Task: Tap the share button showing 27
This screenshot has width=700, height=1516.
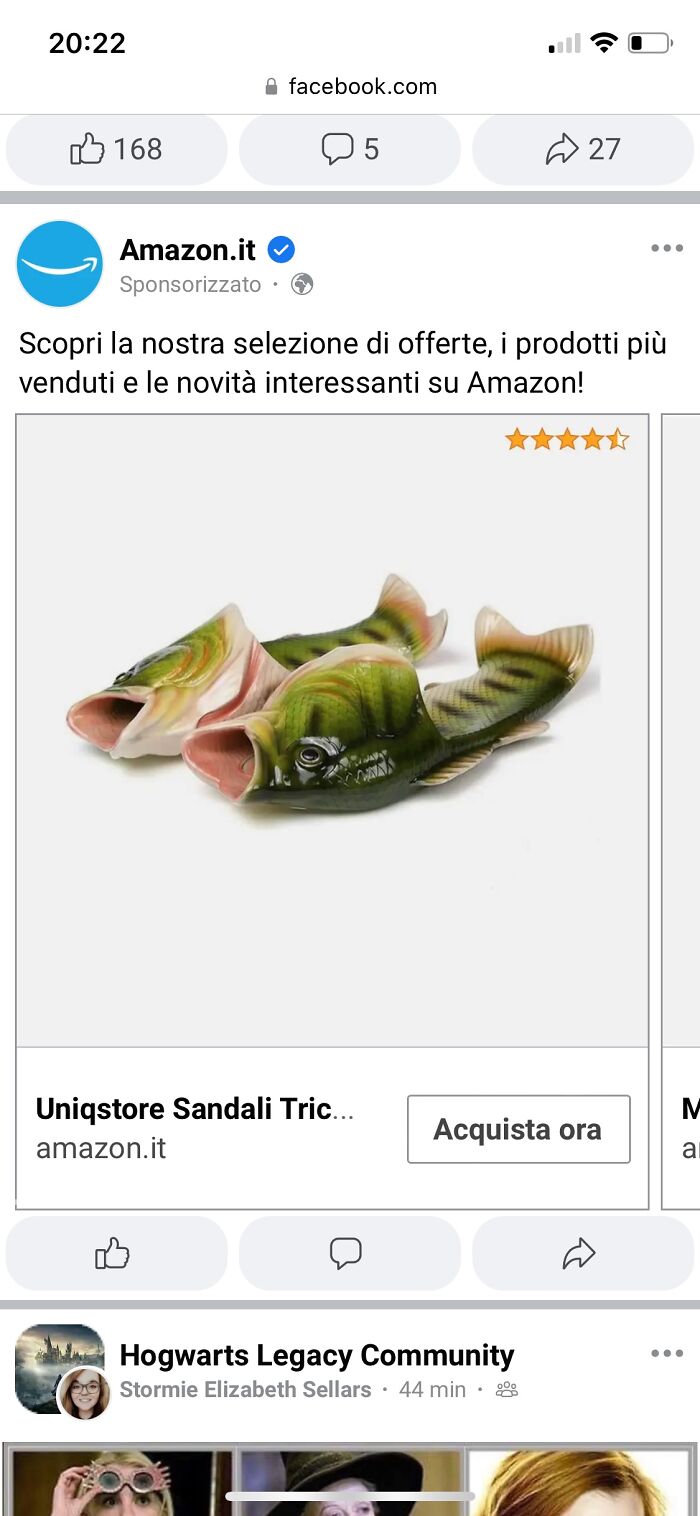Action: tap(582, 149)
